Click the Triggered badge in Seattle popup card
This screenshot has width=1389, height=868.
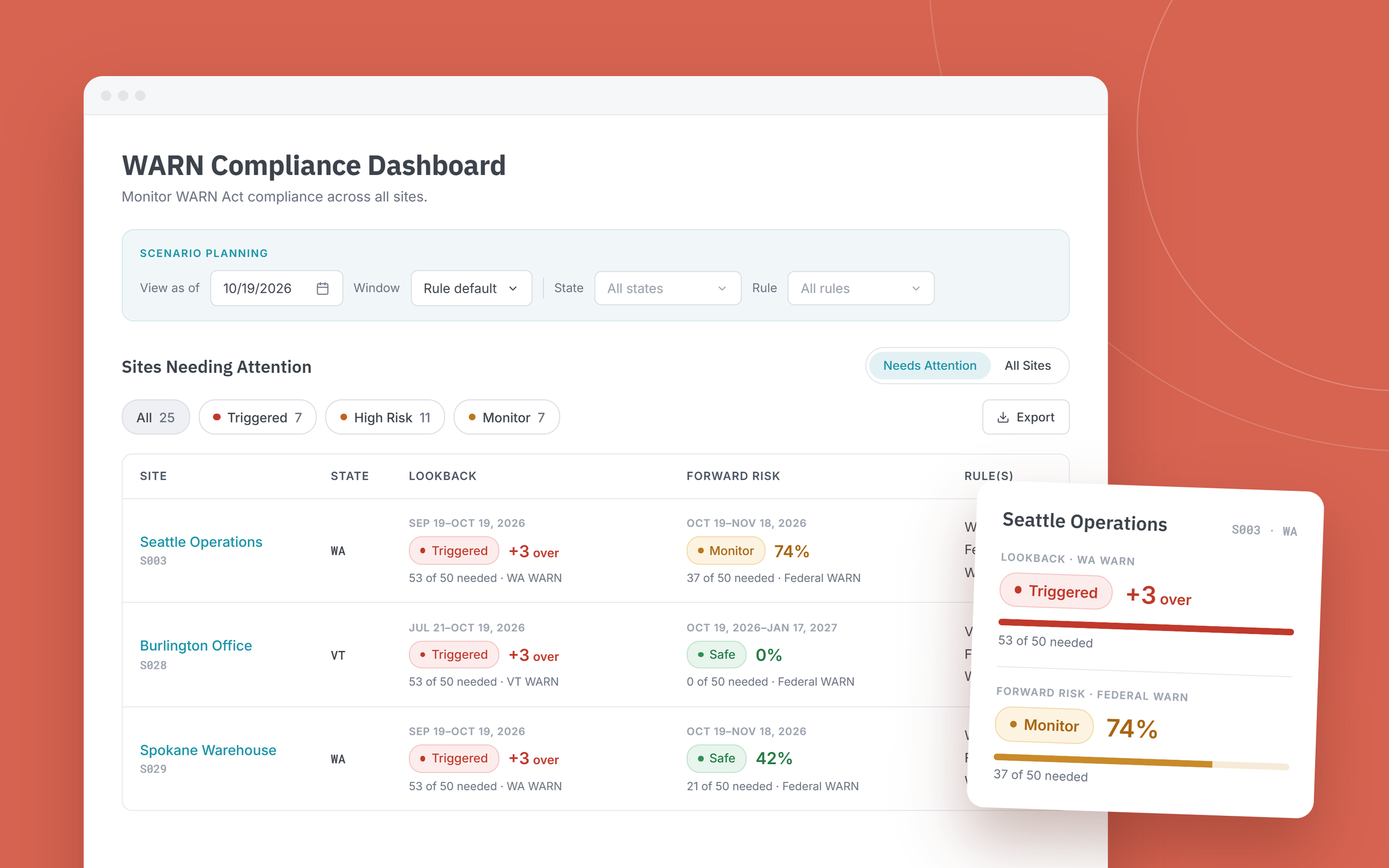click(x=1056, y=591)
